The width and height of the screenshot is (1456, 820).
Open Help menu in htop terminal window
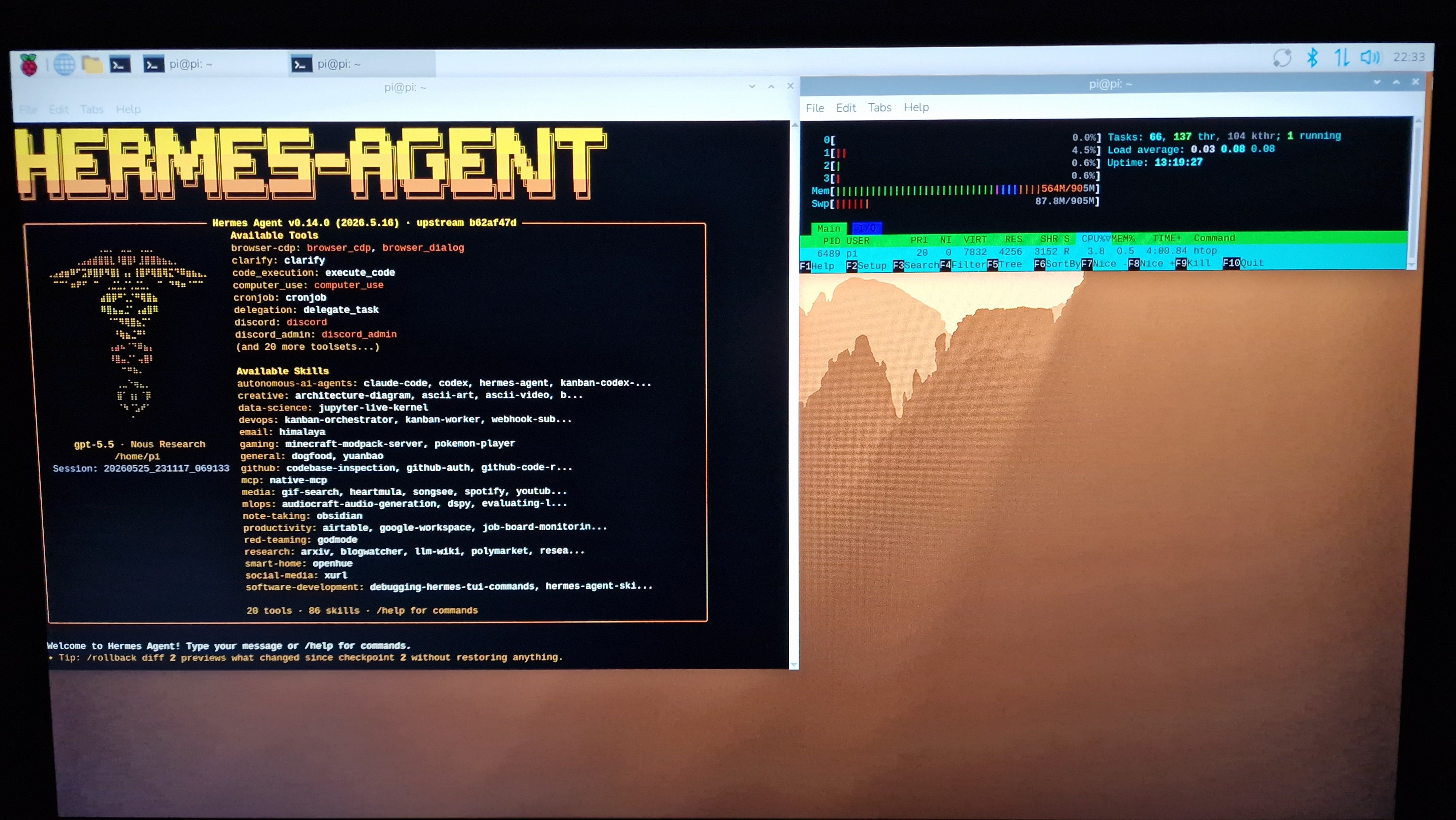point(916,107)
